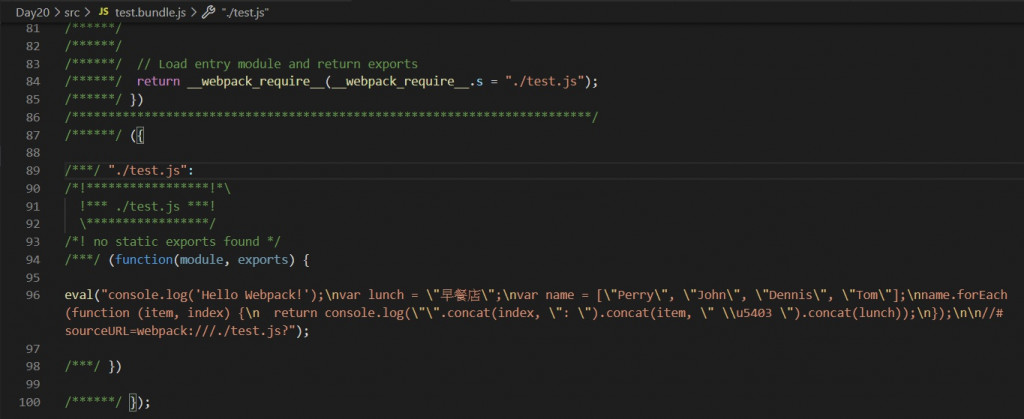1024x419 pixels.
Task: Click the exports parameter on line 94
Action: click(x=263, y=260)
